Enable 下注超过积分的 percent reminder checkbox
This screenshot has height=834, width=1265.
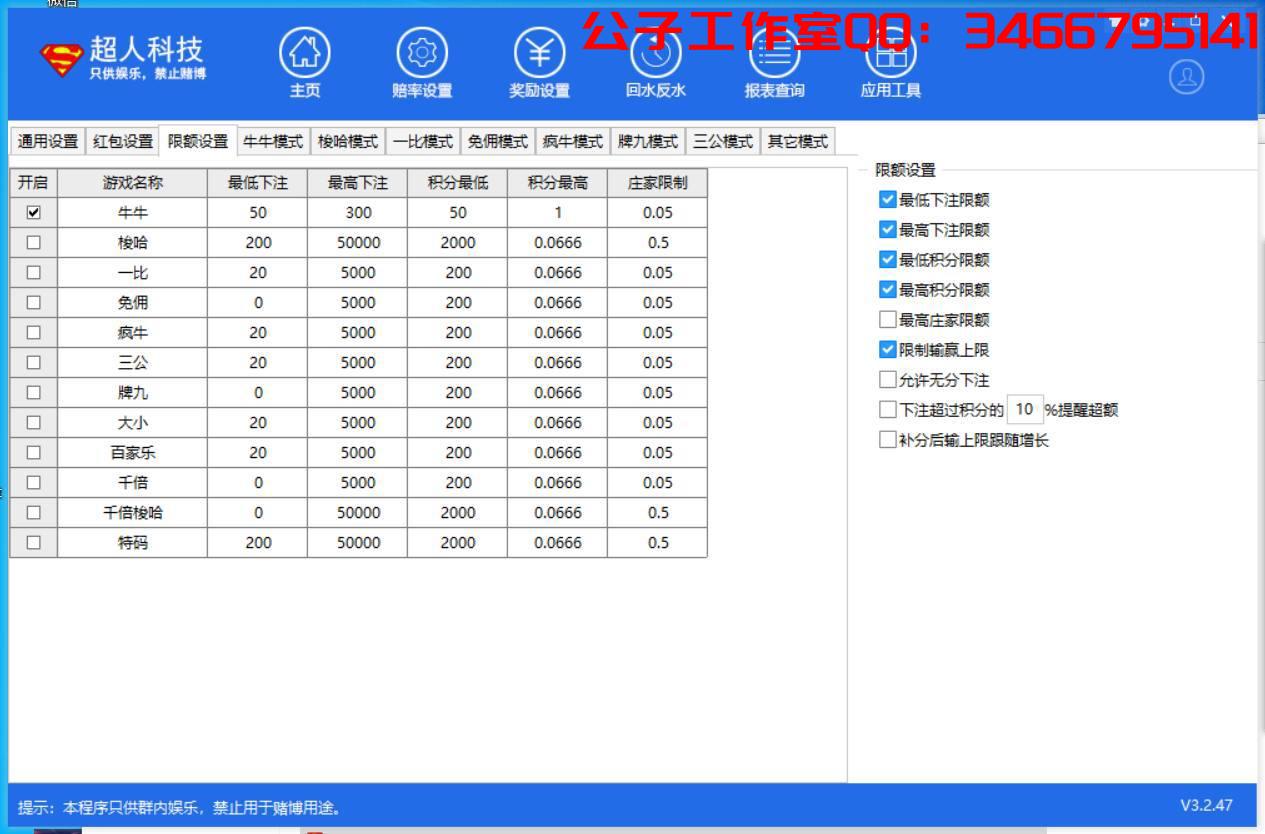888,409
